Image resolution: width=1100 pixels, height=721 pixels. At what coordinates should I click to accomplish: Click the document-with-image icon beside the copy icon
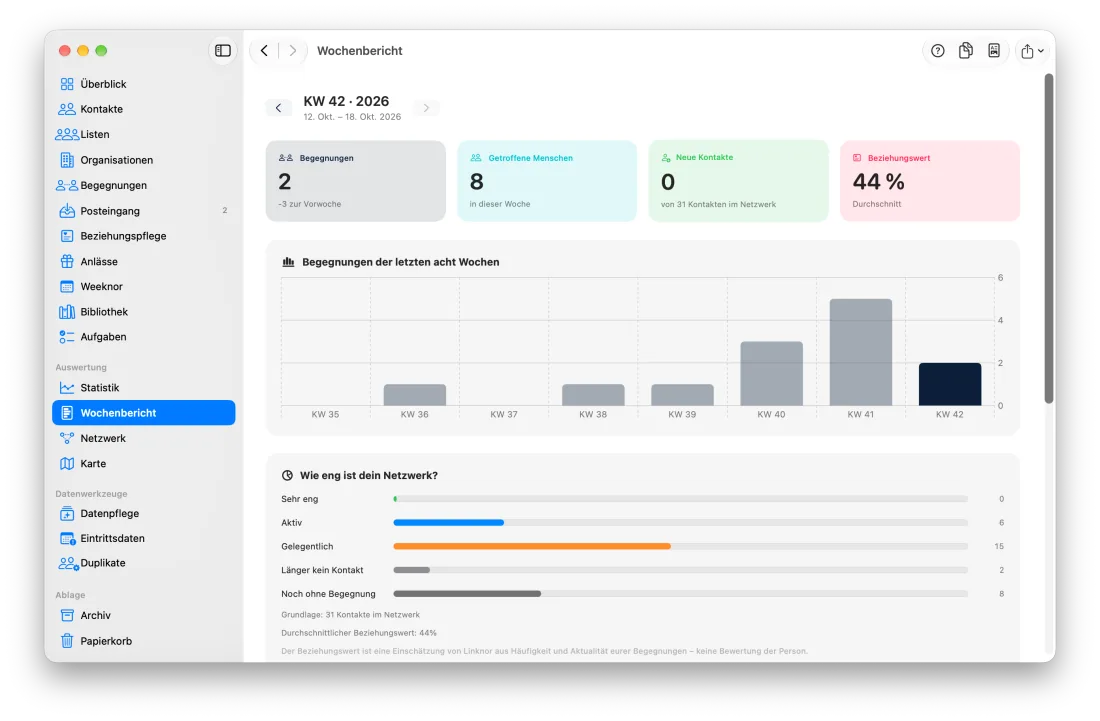(994, 50)
